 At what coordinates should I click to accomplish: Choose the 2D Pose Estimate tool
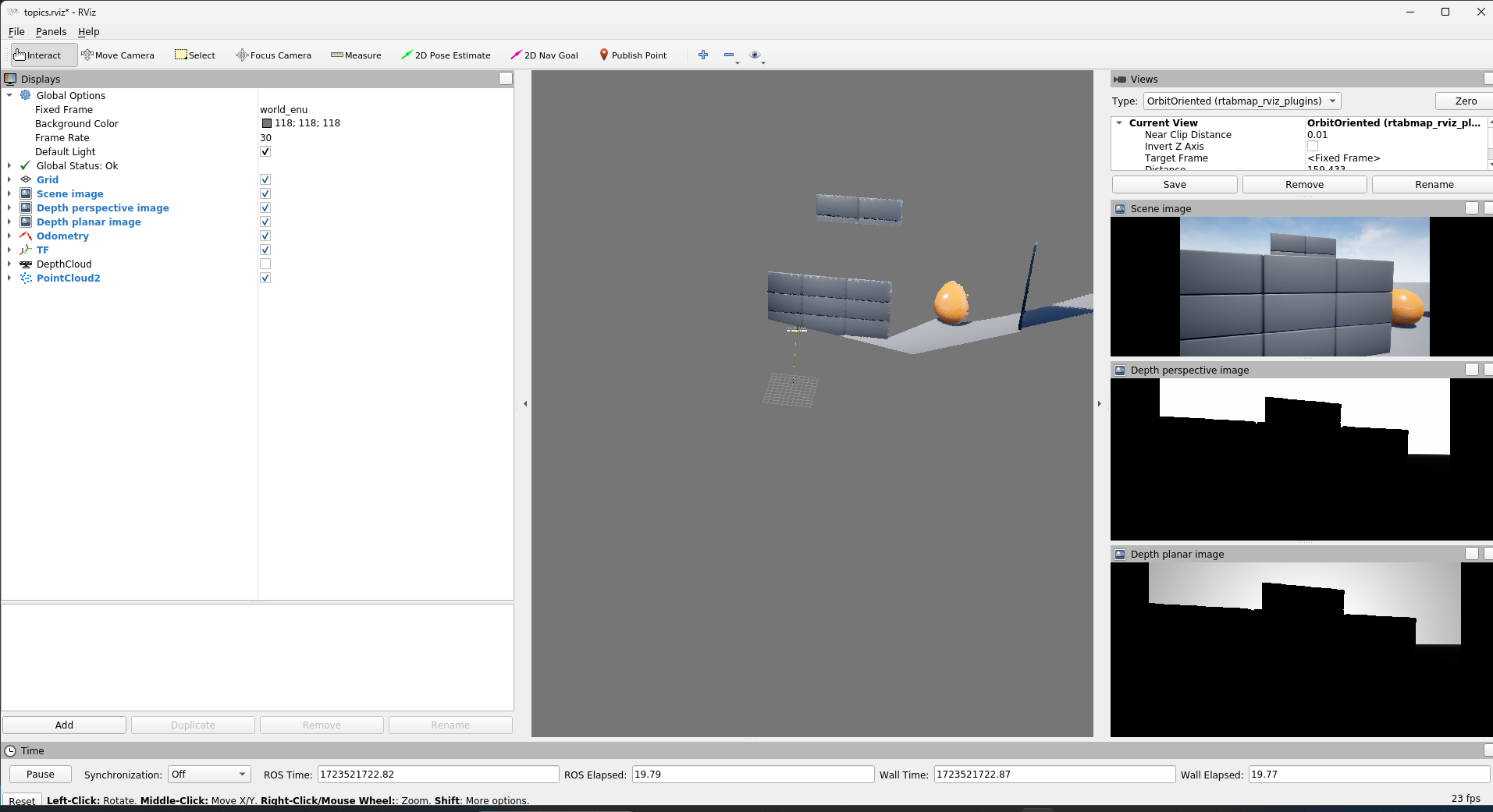click(x=446, y=55)
